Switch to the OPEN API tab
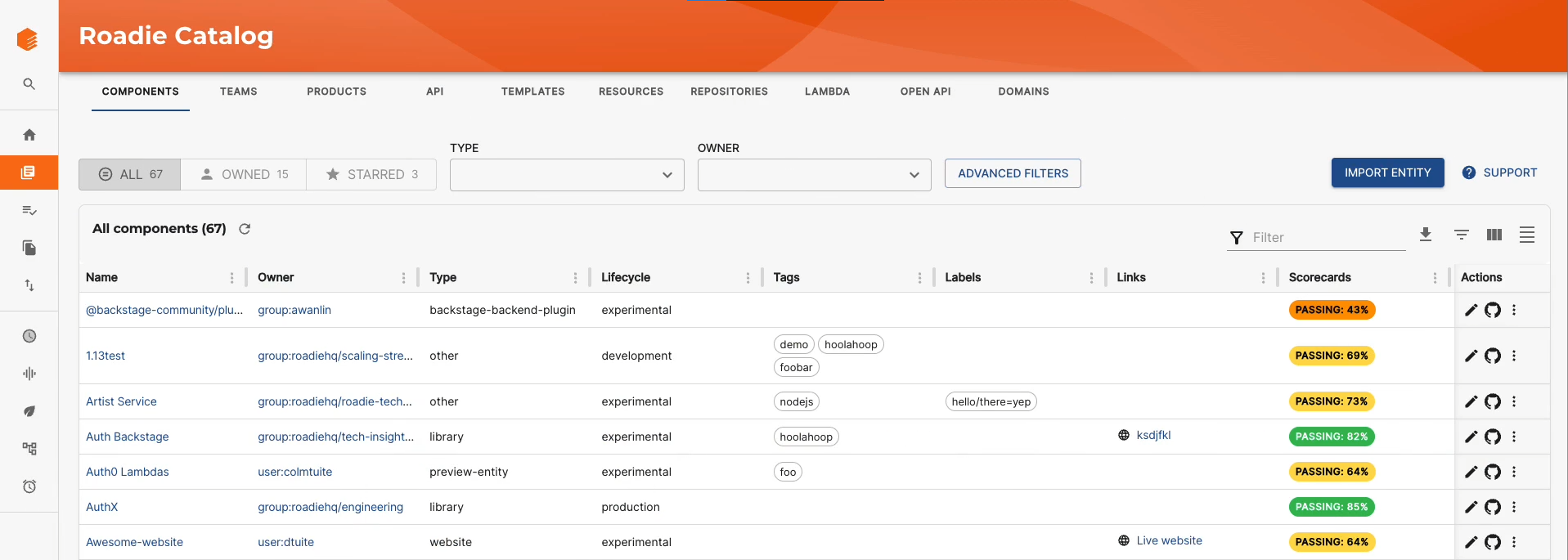Viewport: 1568px width, 560px height. 926,92
